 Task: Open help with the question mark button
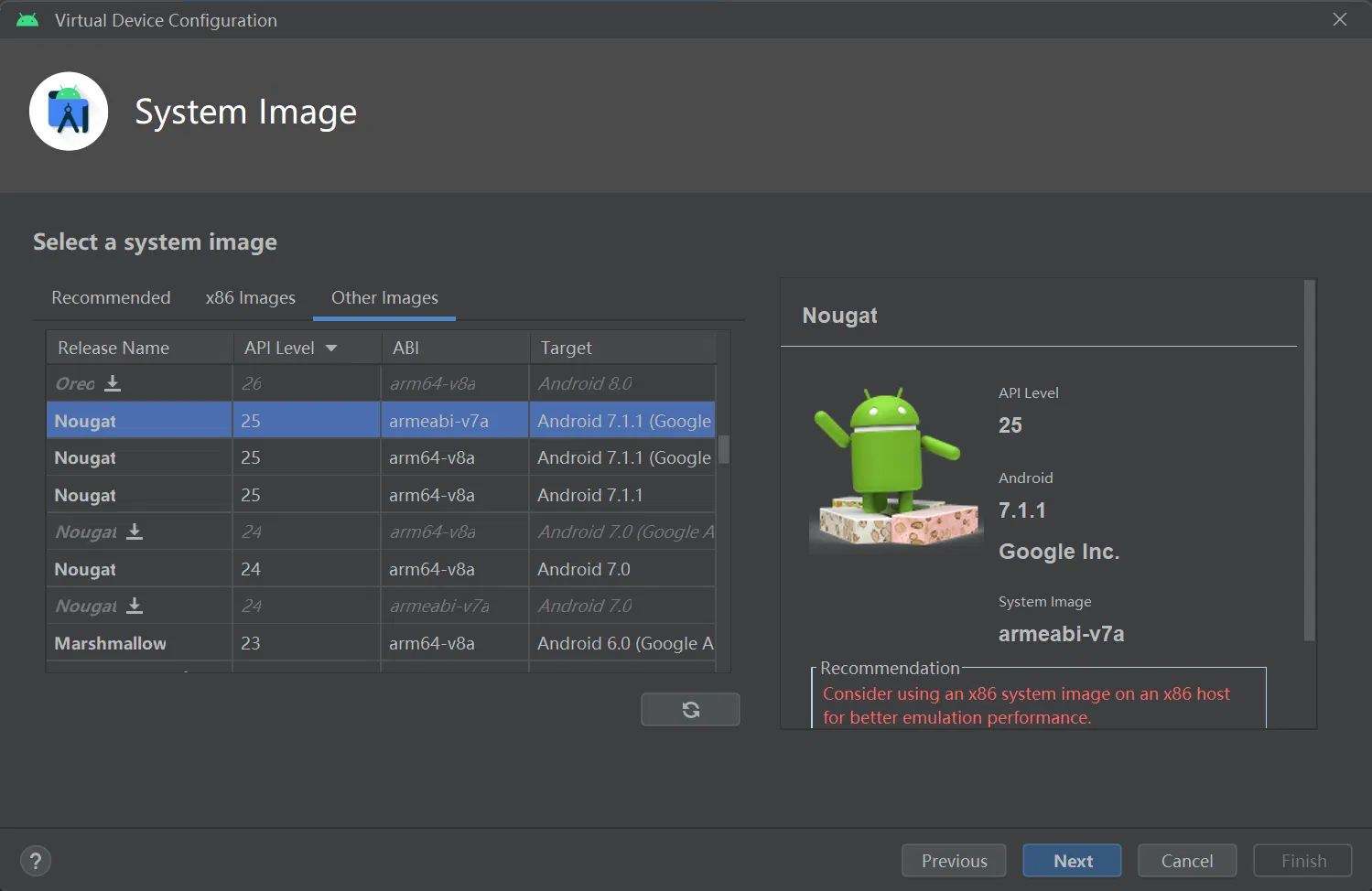36,861
